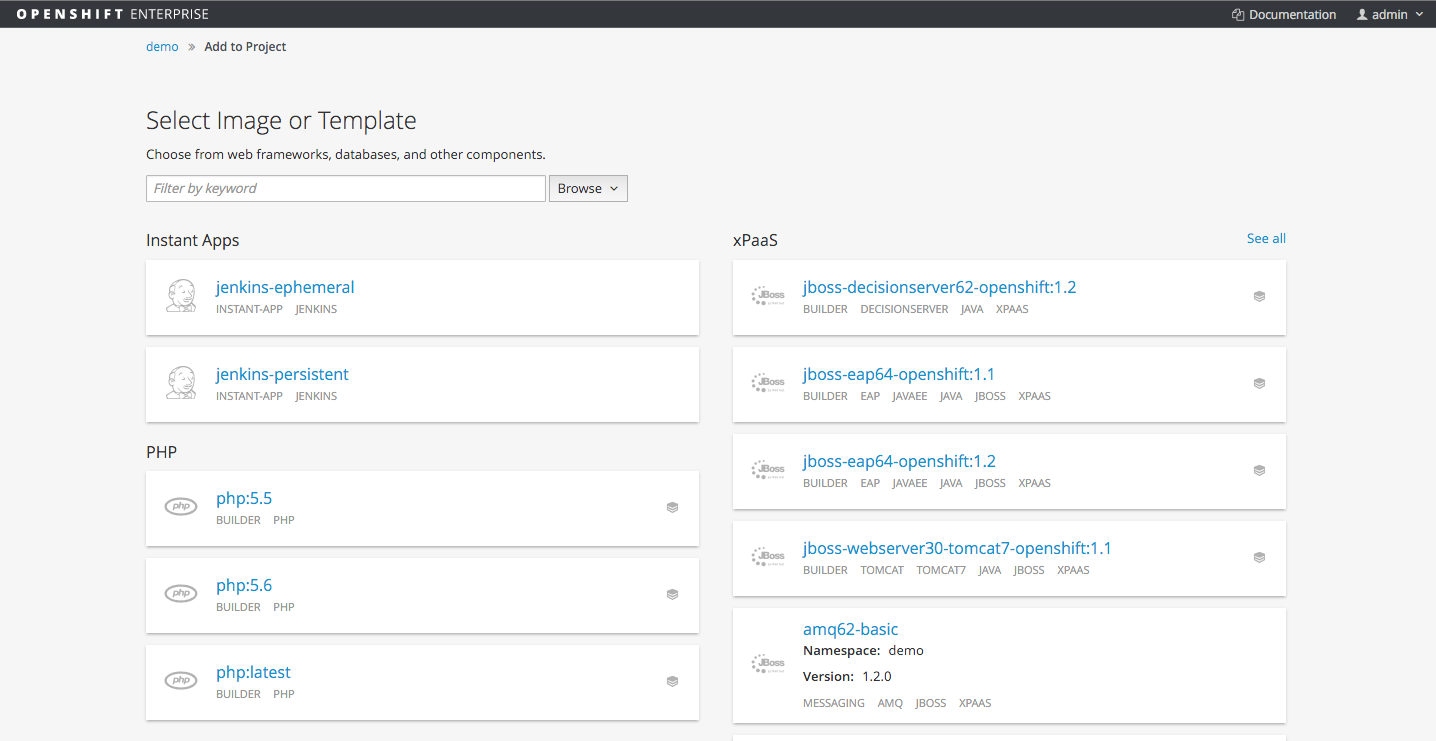Select jboss-decisionserver62-openshift:1.2 image
The image size is (1436, 741).
click(x=939, y=287)
